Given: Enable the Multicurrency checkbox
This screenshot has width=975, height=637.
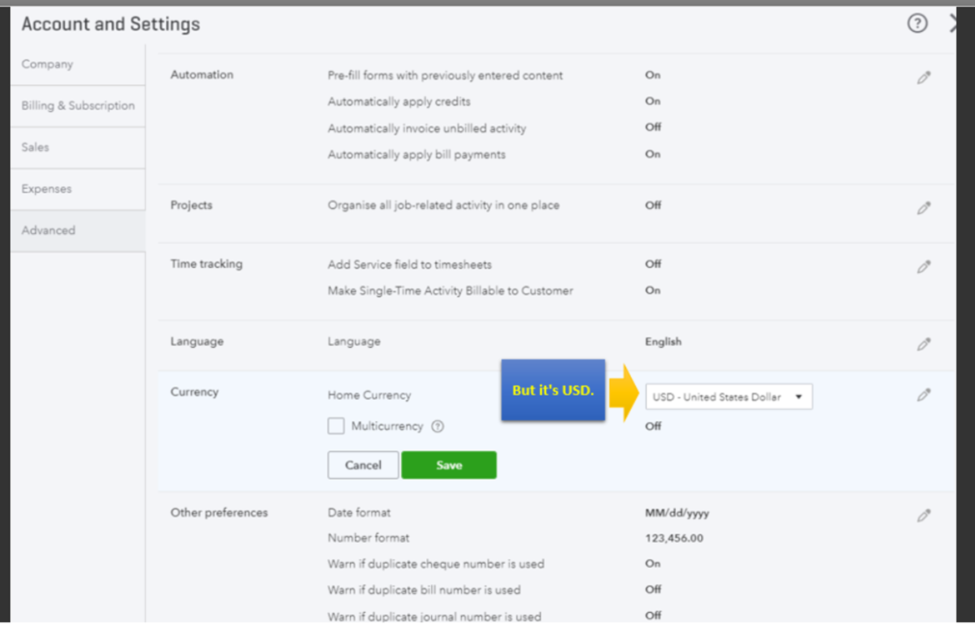Looking at the screenshot, I should 336,426.
